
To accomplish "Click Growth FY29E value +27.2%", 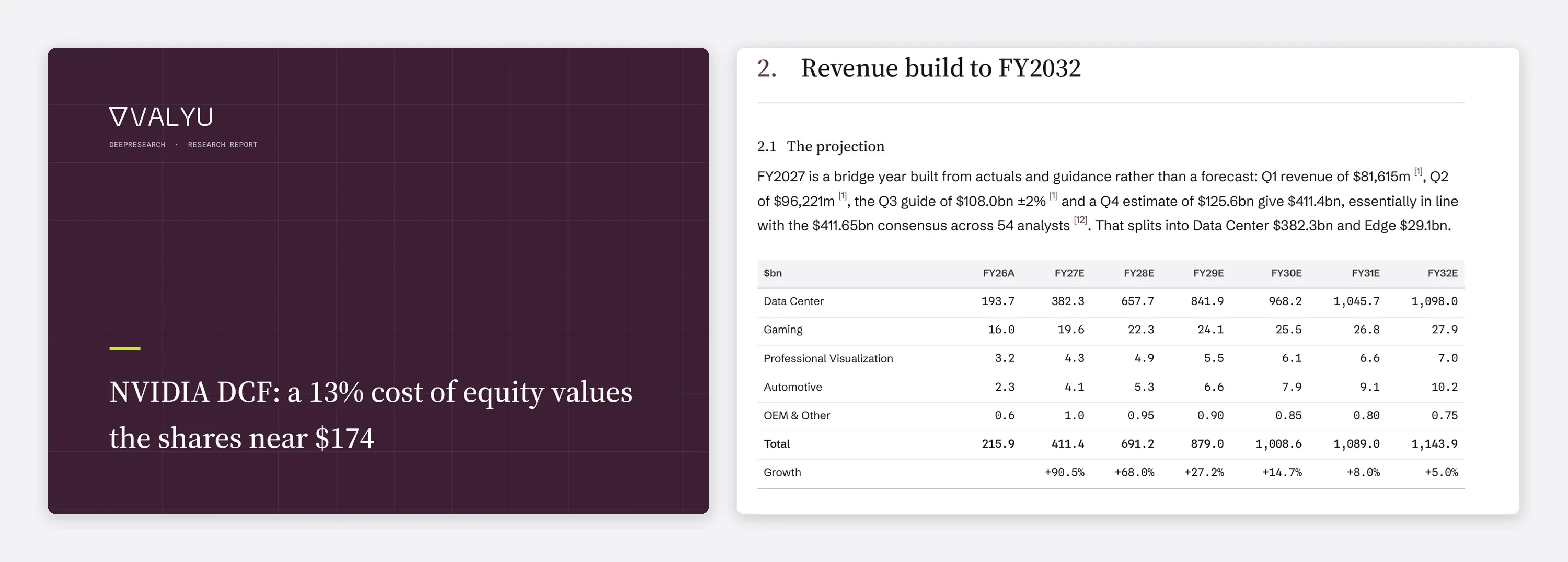I will point(1204,473).
